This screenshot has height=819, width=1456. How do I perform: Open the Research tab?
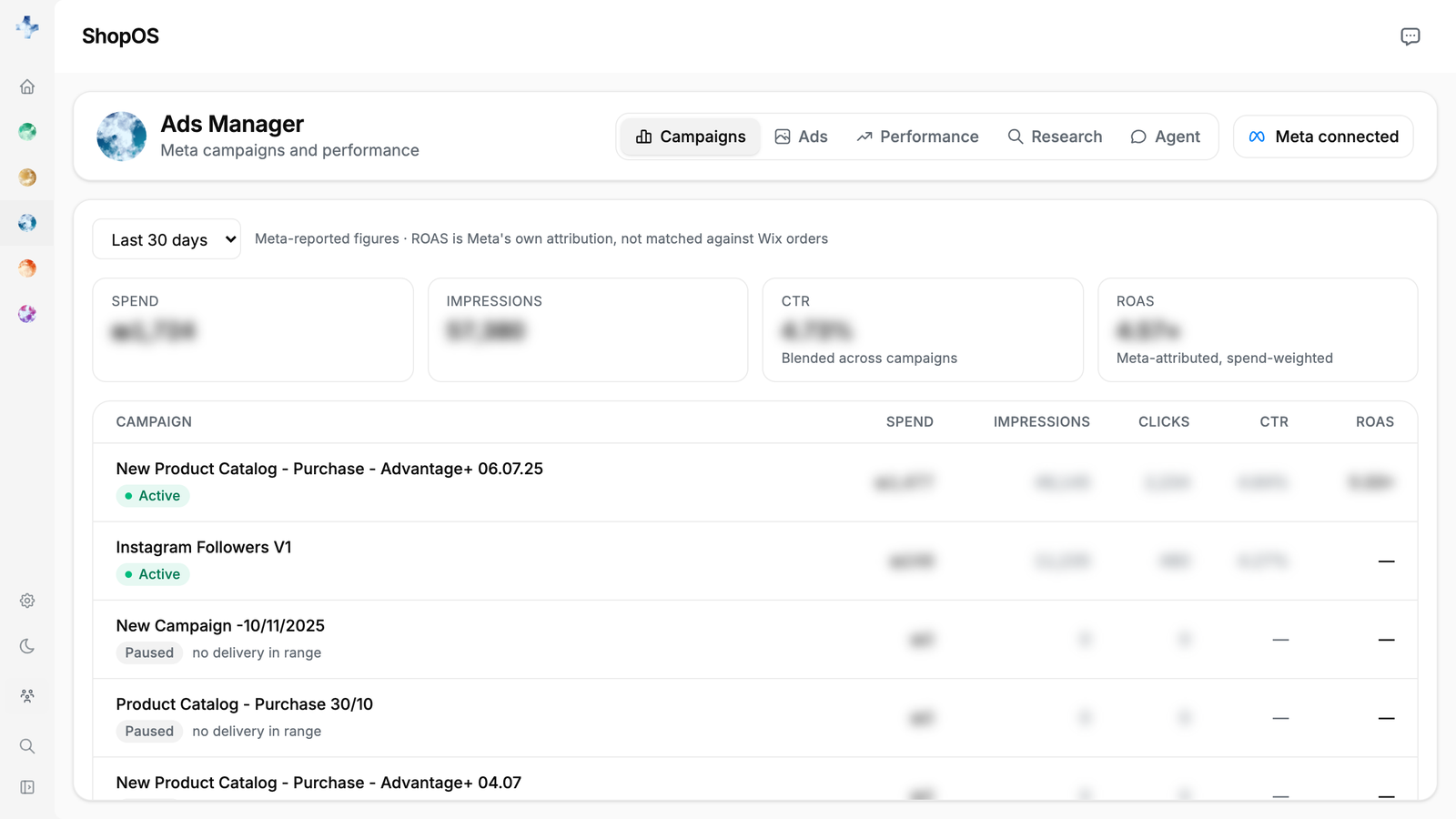(x=1055, y=136)
